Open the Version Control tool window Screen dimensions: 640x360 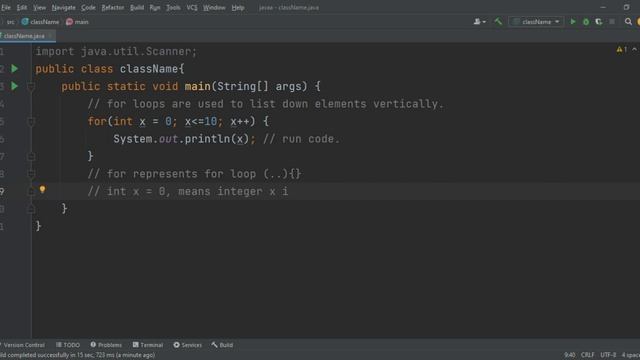pyautogui.click(x=23, y=345)
